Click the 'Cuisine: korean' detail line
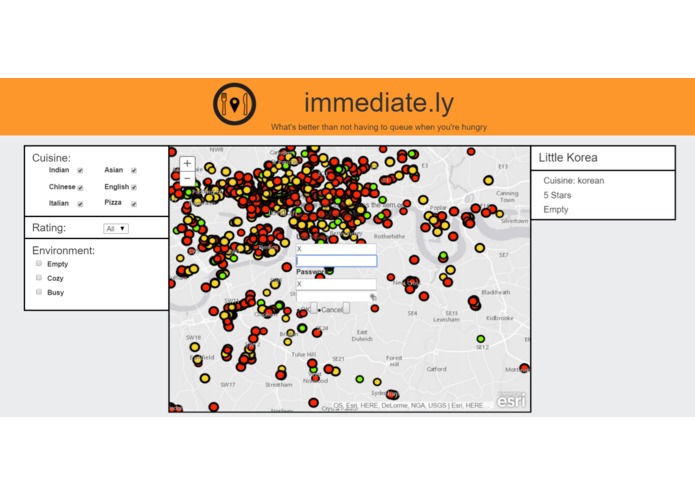The image size is (695, 494). [574, 181]
